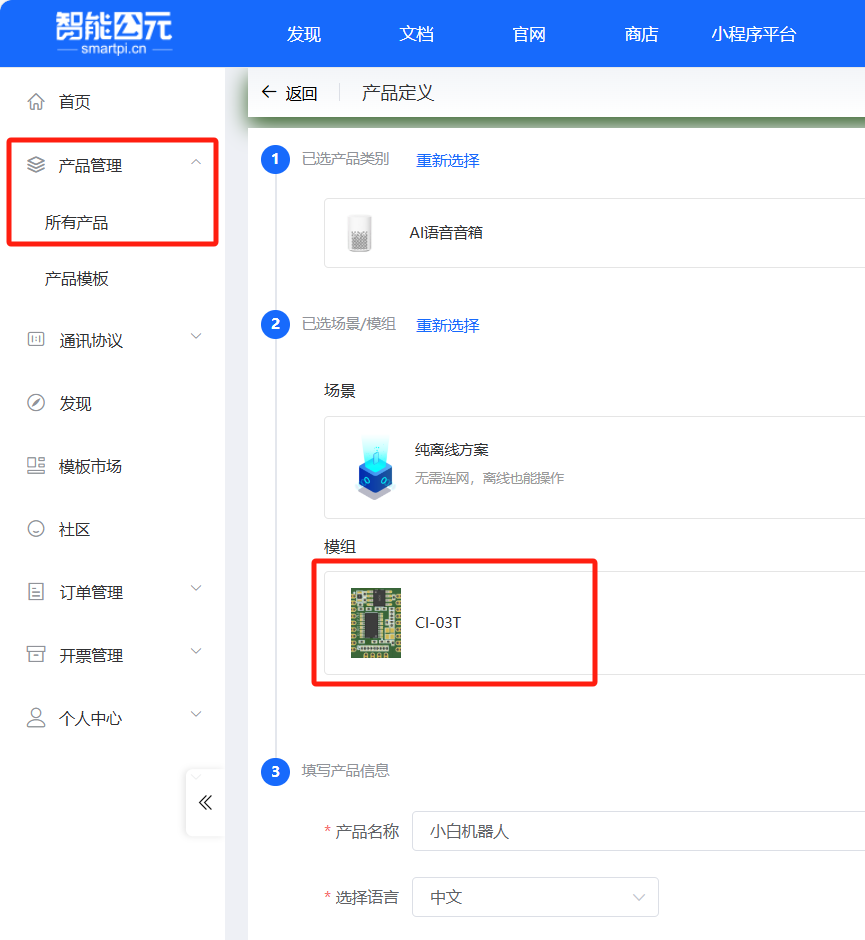The width and height of the screenshot is (865, 940).
Task: Select the CI-03T module thumbnail
Action: pyautogui.click(x=376, y=623)
